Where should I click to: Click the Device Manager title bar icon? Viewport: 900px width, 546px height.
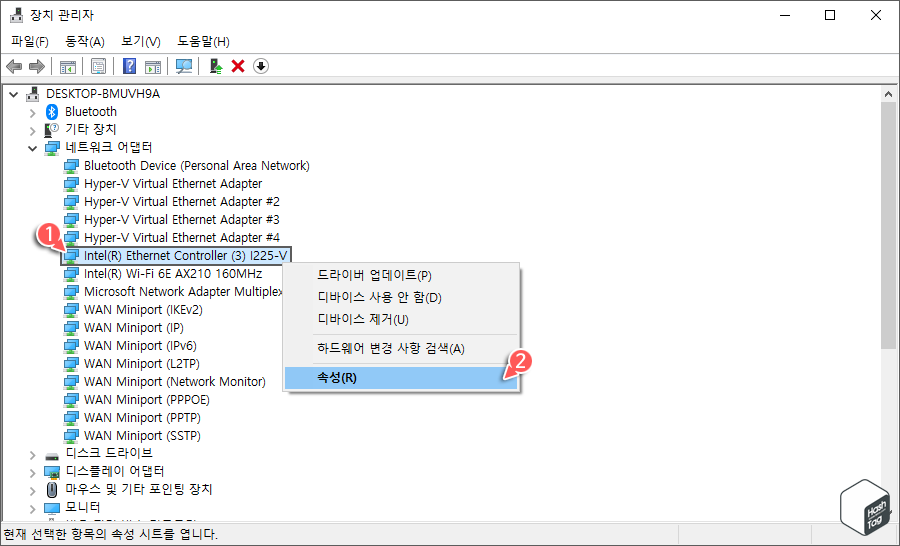(x=17, y=15)
